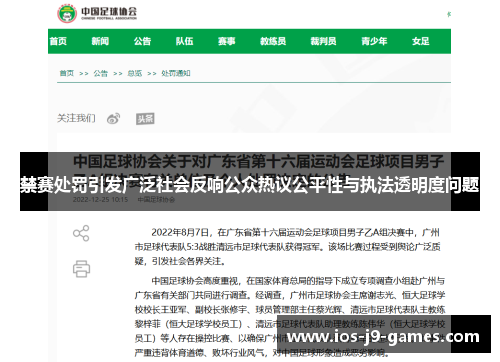Viewport: 500px width, 362px height.
Task: Open the Weibo follow icon
Action: tap(113, 118)
